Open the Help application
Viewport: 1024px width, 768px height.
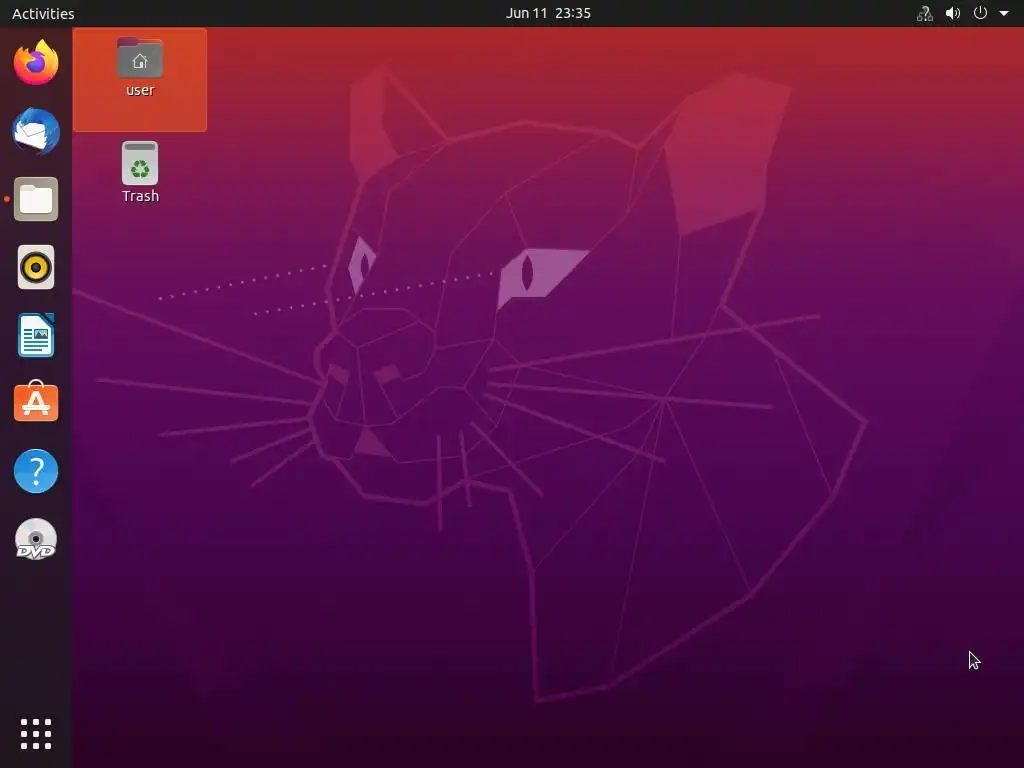pos(36,471)
